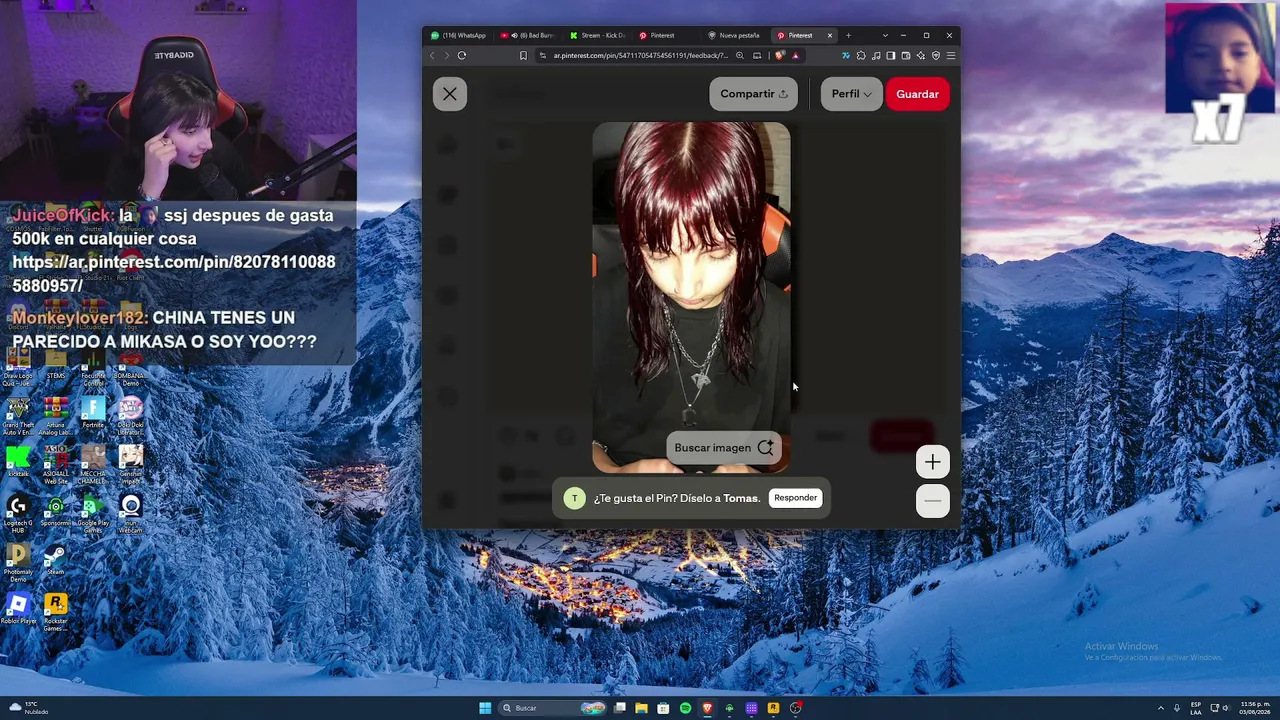Screen dimensions: 1280x720
Task: Expand the Perfil board dropdown
Action: (x=851, y=94)
